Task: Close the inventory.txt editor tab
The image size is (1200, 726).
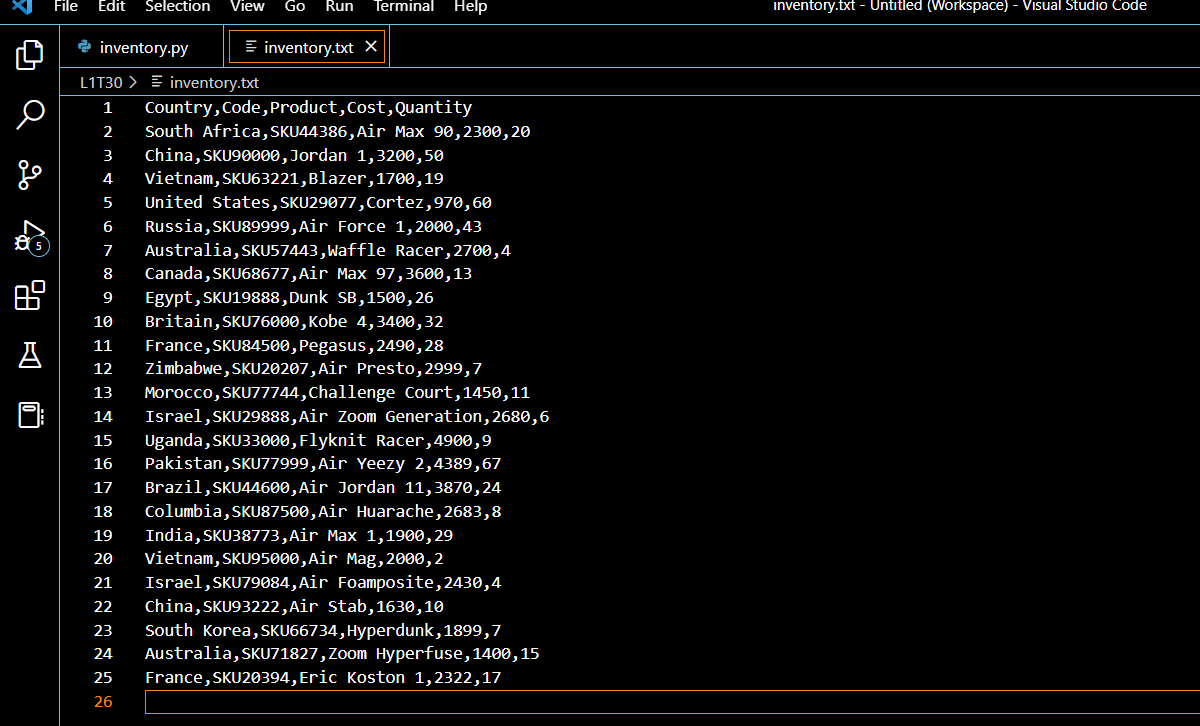Action: click(x=370, y=45)
